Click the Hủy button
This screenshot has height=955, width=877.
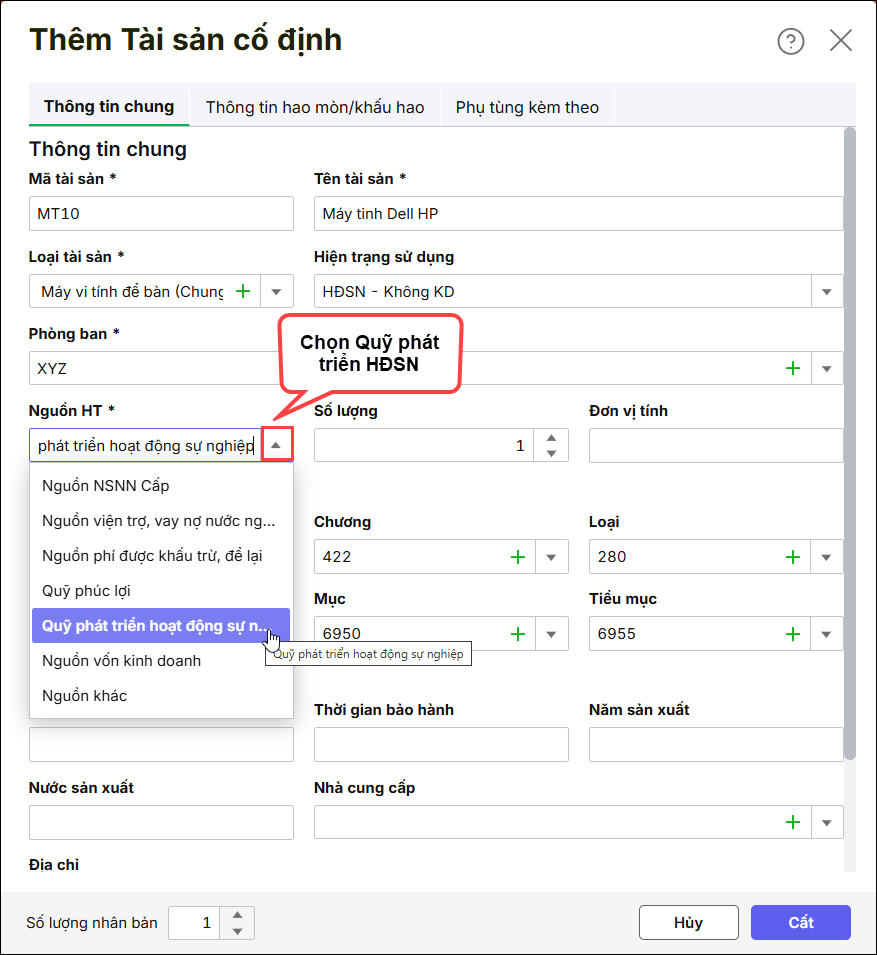pos(688,923)
